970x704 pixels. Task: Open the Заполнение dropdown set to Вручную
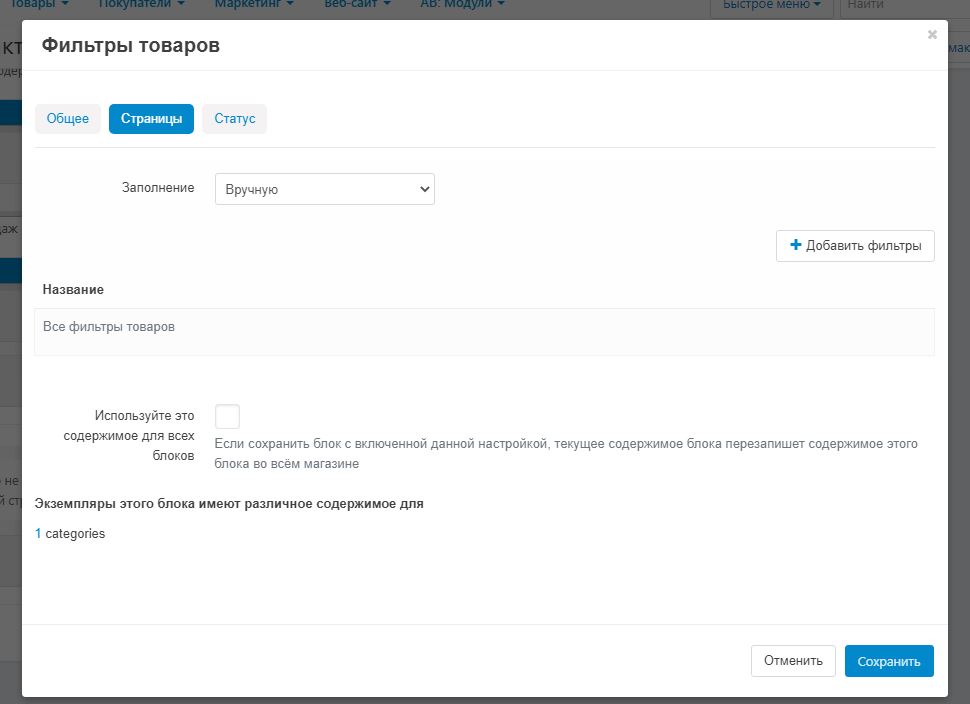[x=325, y=189]
